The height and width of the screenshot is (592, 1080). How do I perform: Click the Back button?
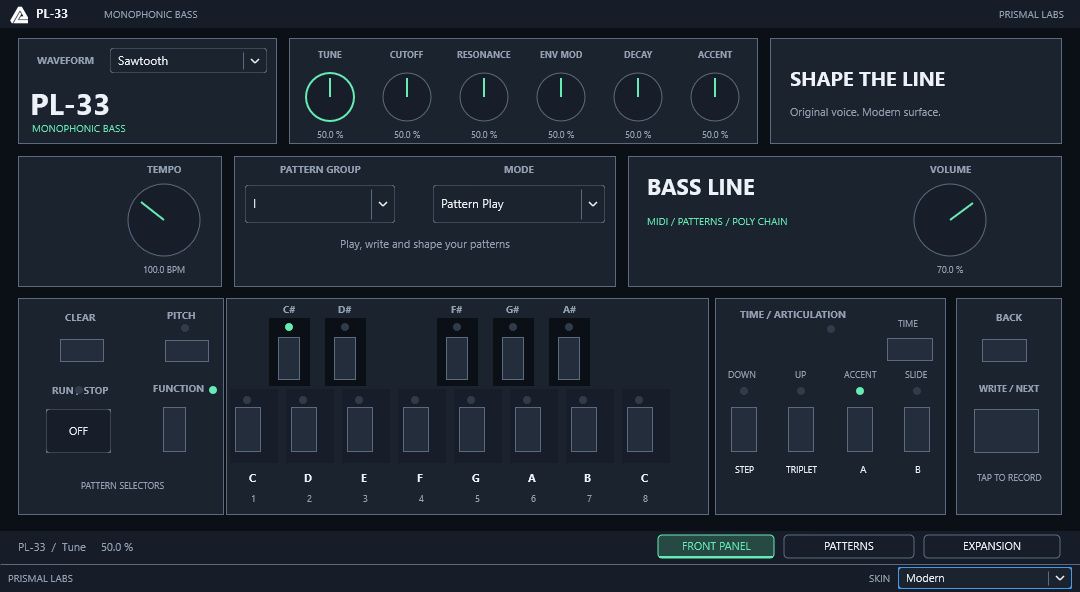1004,350
